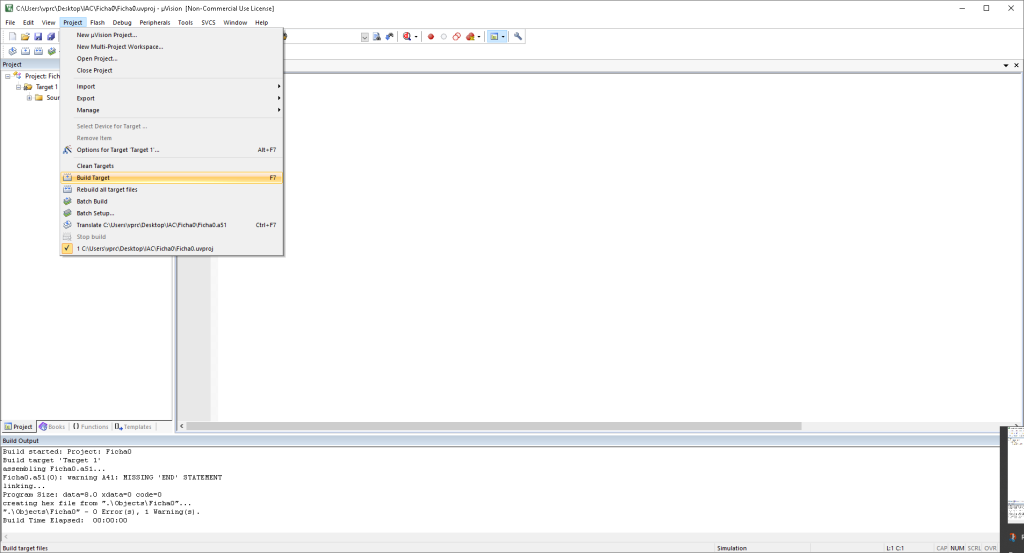This screenshot has height=553, width=1024.
Task: Open the Window layout dropdown arrow
Action: coord(504,37)
